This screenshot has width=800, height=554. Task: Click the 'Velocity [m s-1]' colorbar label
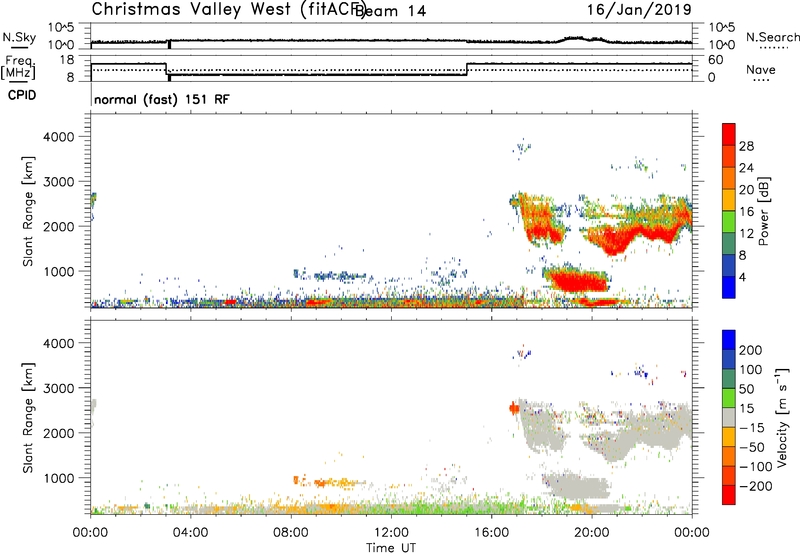(x=782, y=418)
